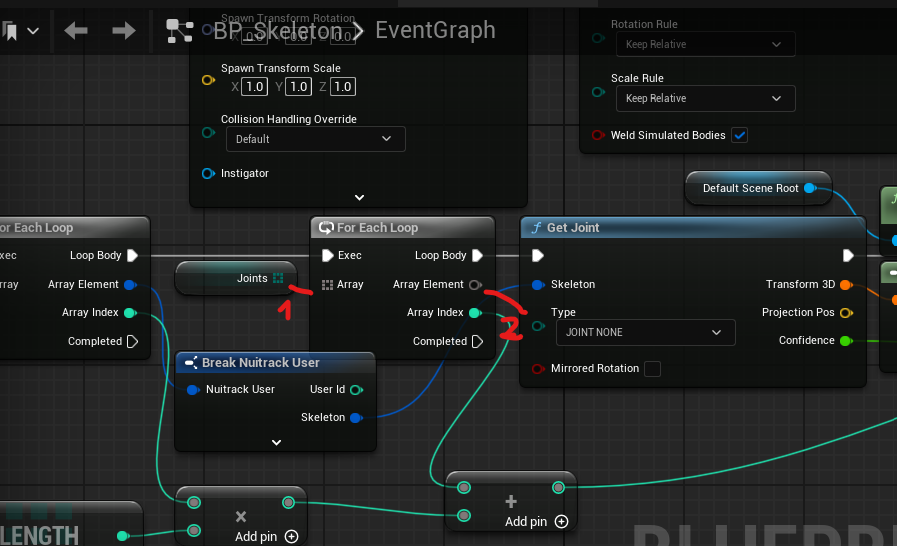Edit the Spawn Transform Scale Z value

pos(342,86)
